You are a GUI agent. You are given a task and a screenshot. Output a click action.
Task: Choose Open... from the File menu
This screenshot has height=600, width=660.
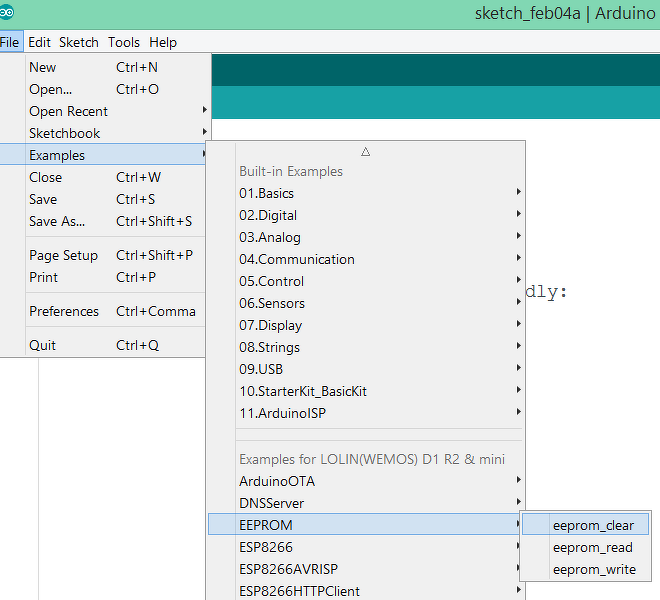tap(104, 89)
